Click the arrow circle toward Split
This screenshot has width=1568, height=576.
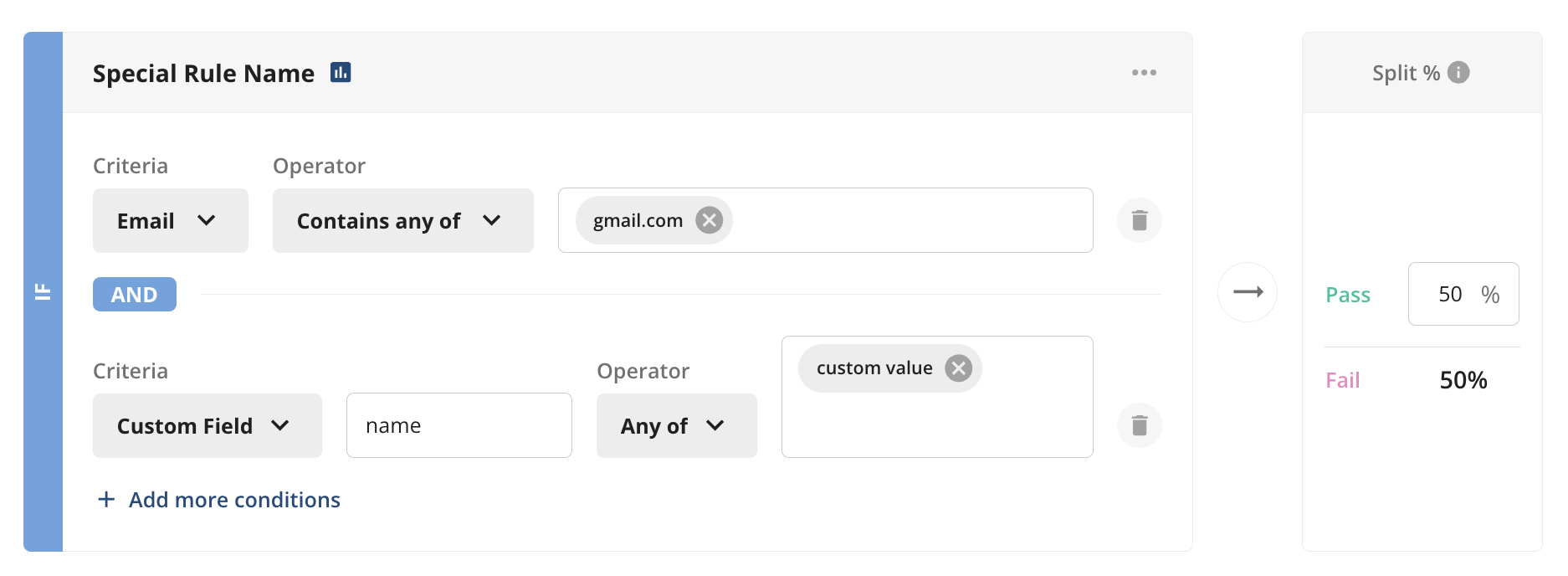(x=1248, y=292)
